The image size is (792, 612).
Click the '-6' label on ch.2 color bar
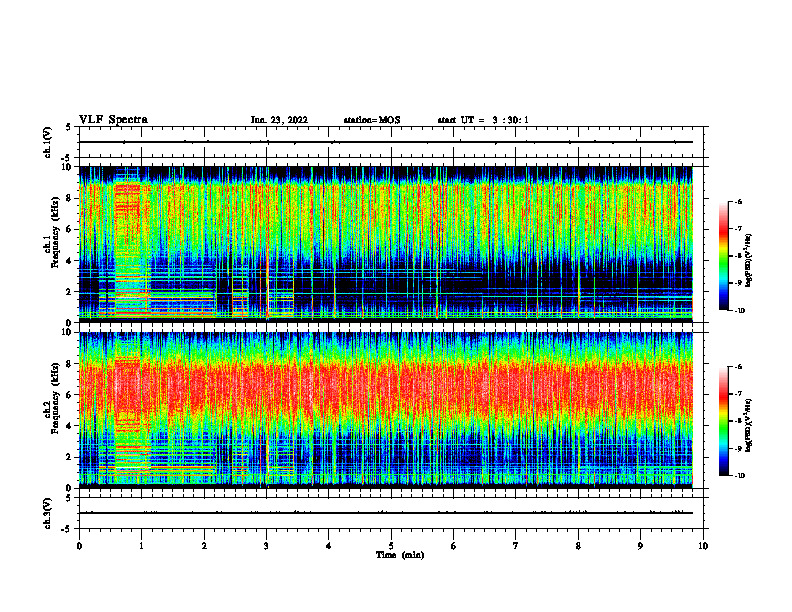[739, 367]
